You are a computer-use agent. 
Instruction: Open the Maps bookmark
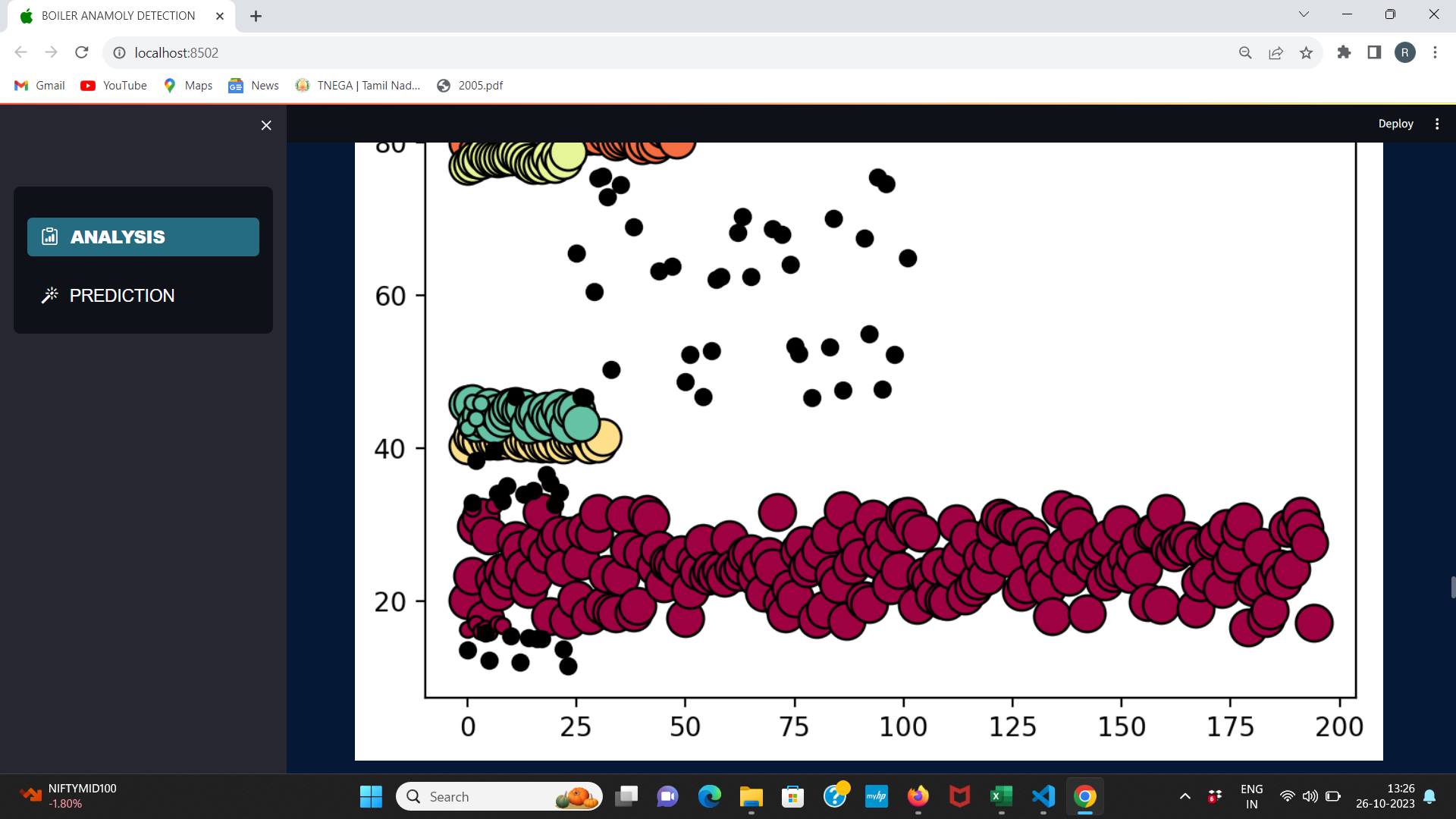[x=187, y=86]
